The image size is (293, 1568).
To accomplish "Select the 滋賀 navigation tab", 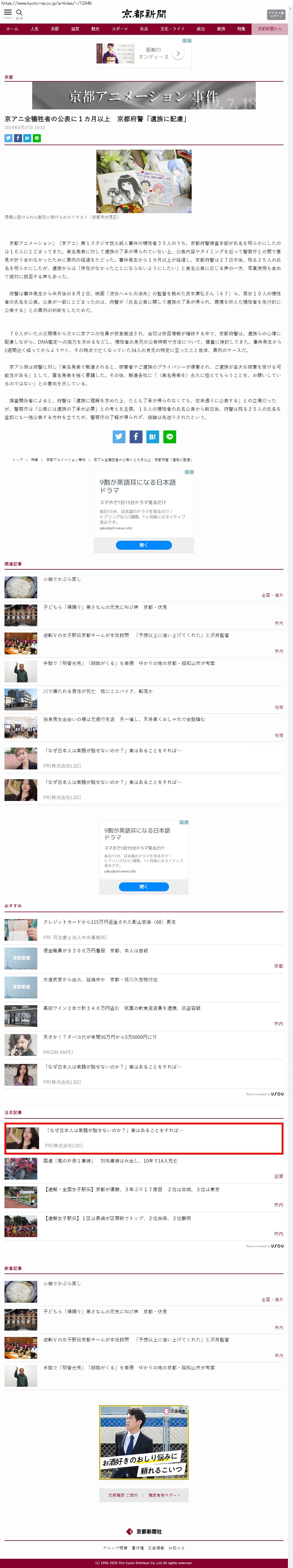I will [75, 29].
